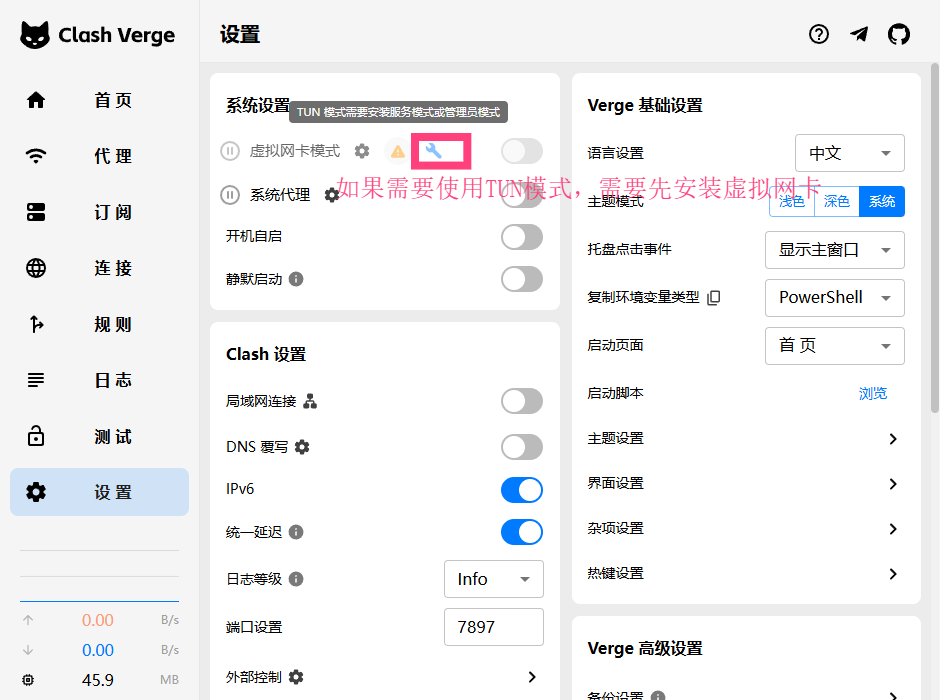Viewport: 940px width, 700px height.
Task: Click the Telegram icon in the header
Action: pos(859,33)
